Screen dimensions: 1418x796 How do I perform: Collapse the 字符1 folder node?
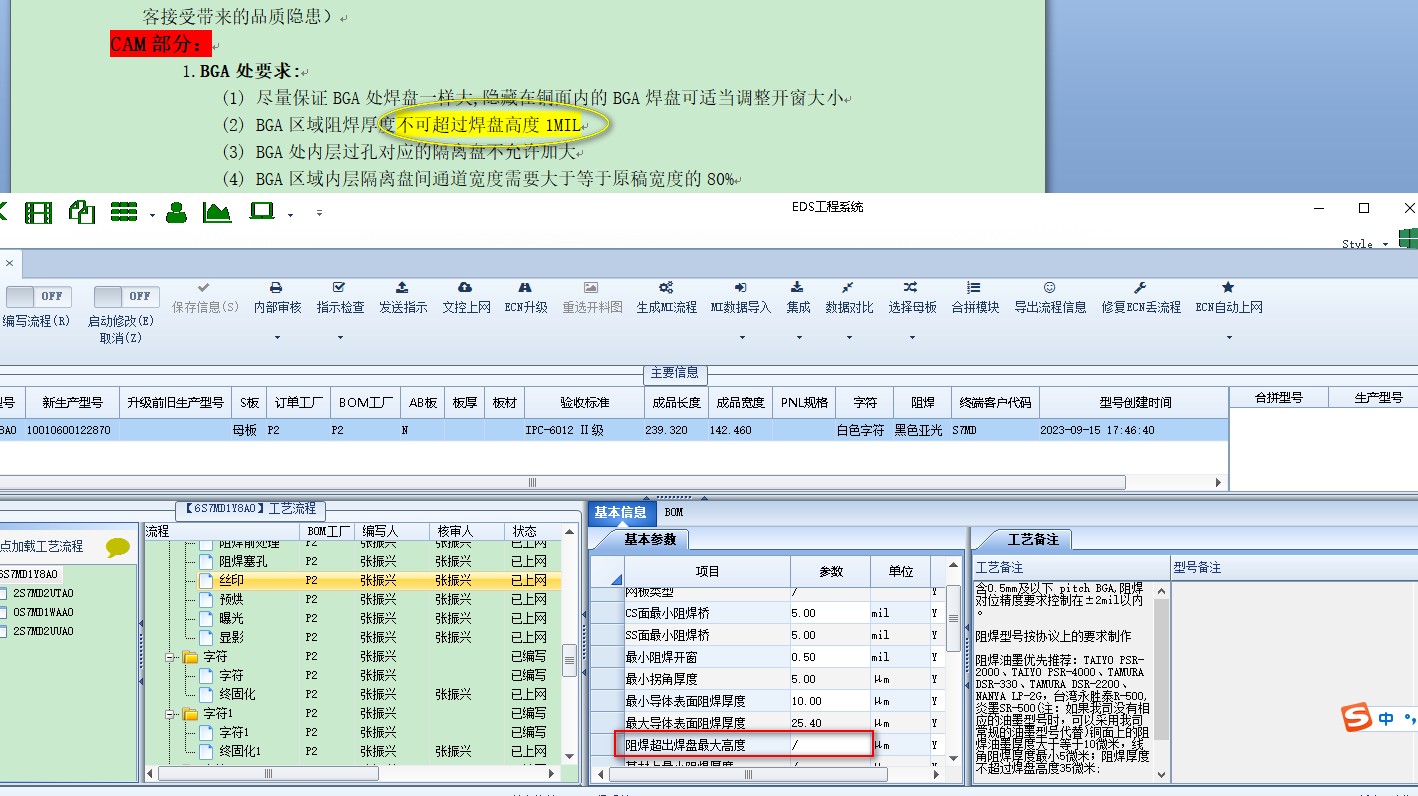[x=170, y=714]
